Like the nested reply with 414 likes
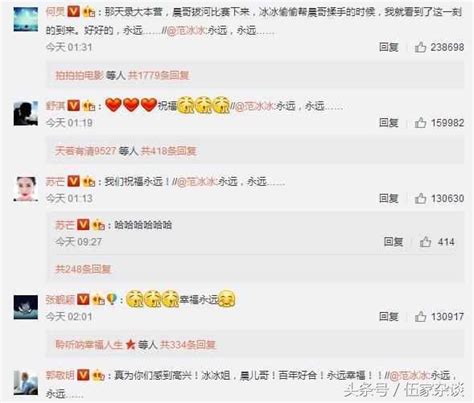474x403 pixels. coord(425,242)
